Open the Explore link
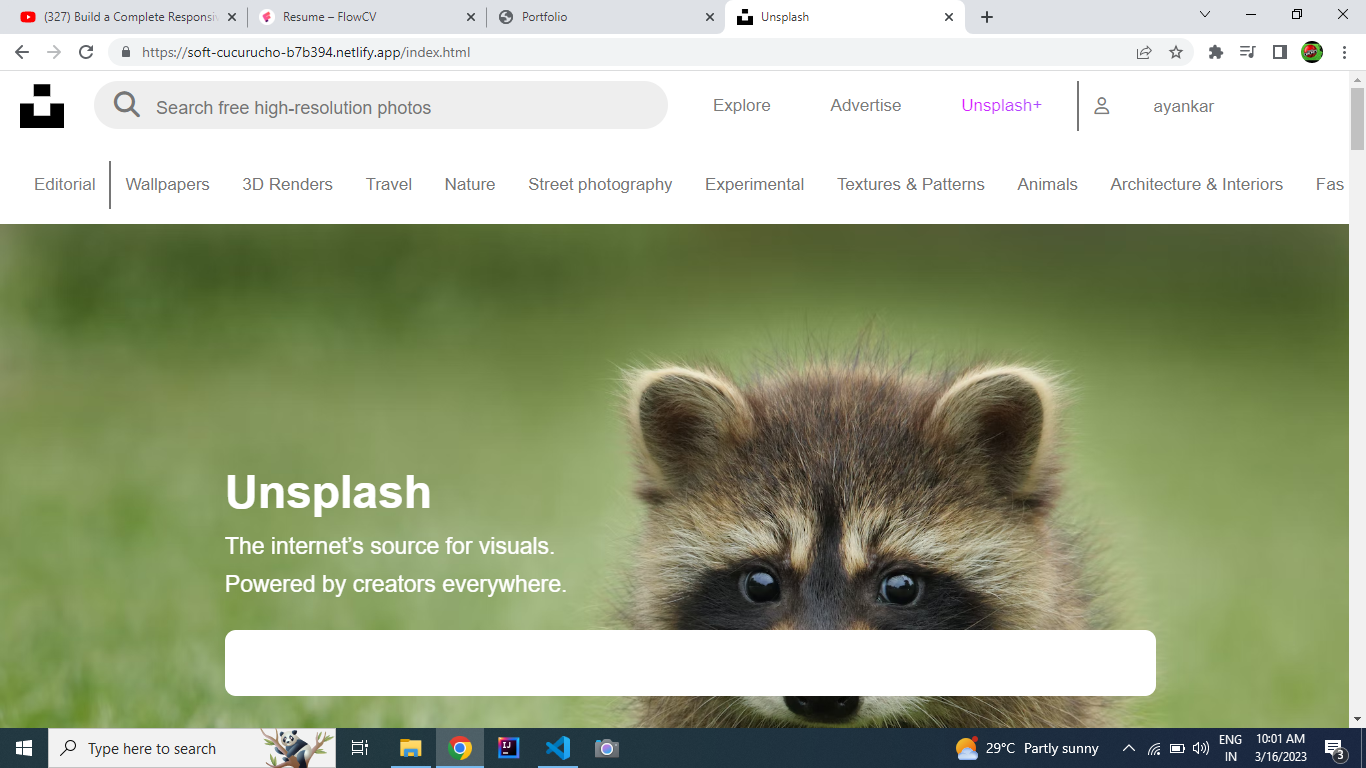This screenshot has width=1366, height=768. pos(741,106)
